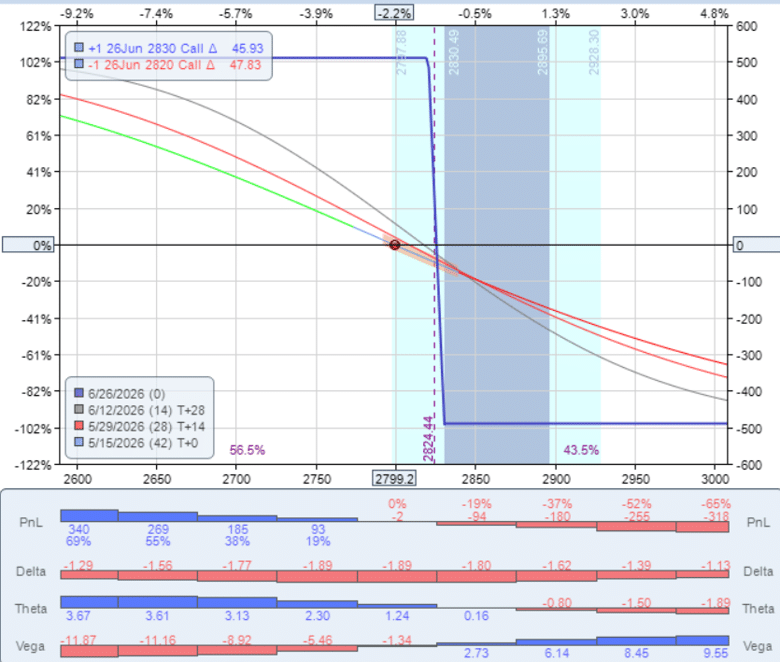Click the Delta bar valued -1.62
The height and width of the screenshot is (662, 780).
point(557,576)
